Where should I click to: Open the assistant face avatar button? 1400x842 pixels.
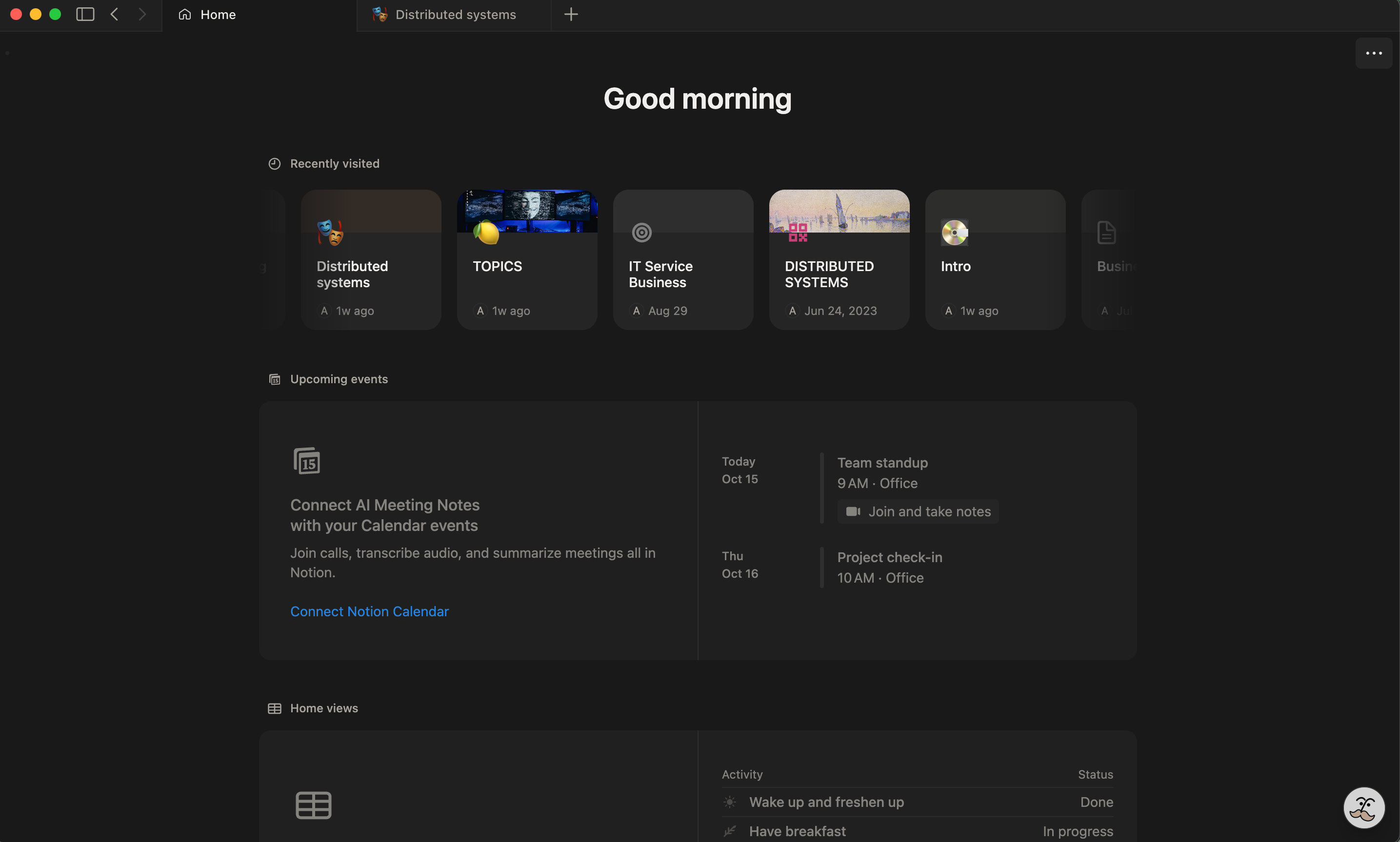(x=1364, y=808)
